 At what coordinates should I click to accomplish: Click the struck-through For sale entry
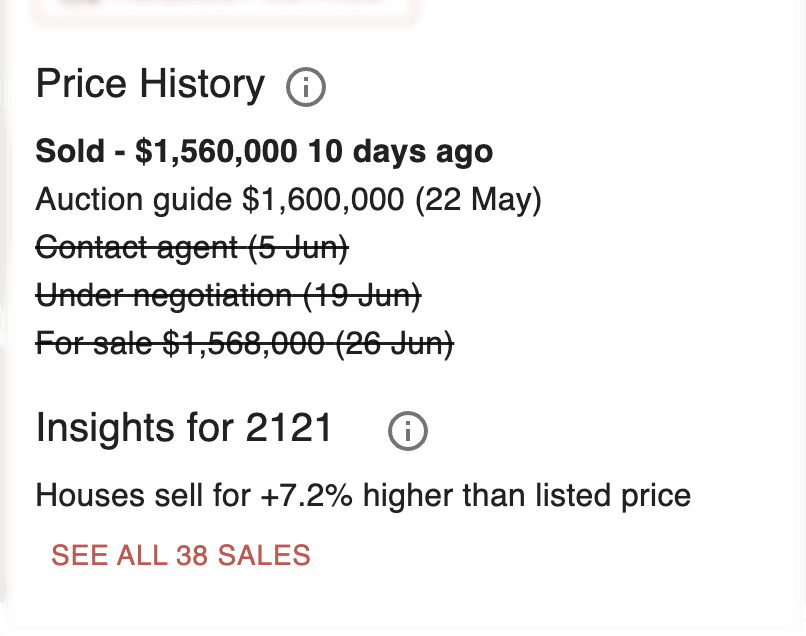(245, 343)
